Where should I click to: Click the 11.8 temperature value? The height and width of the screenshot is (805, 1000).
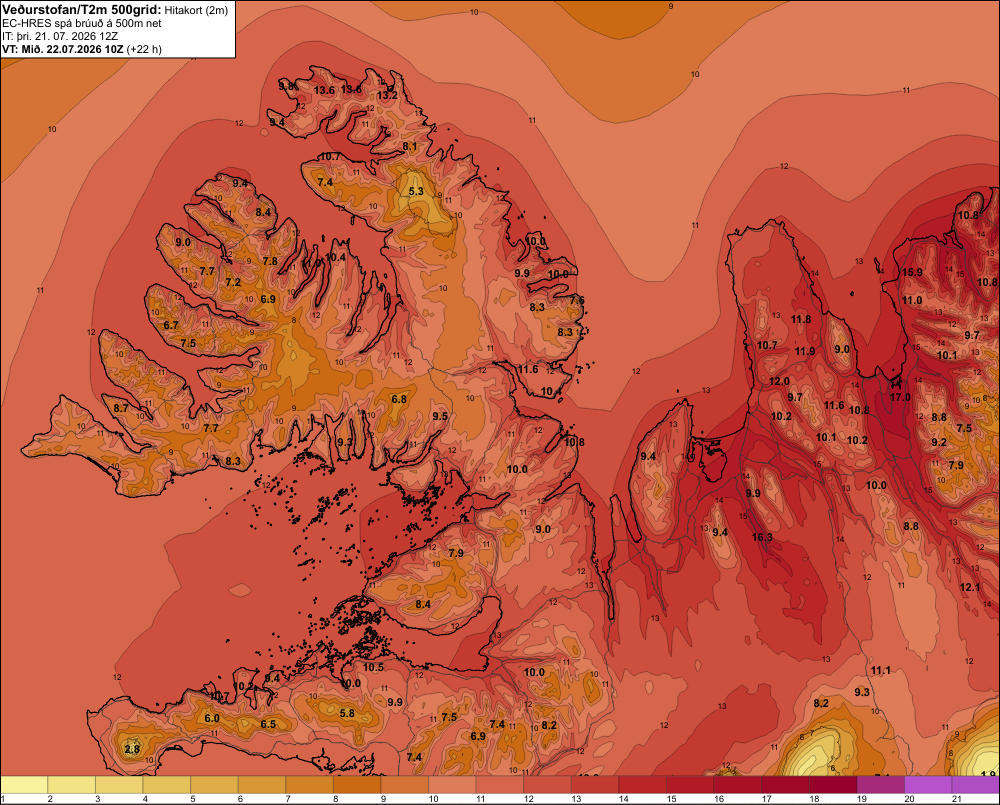(x=801, y=319)
